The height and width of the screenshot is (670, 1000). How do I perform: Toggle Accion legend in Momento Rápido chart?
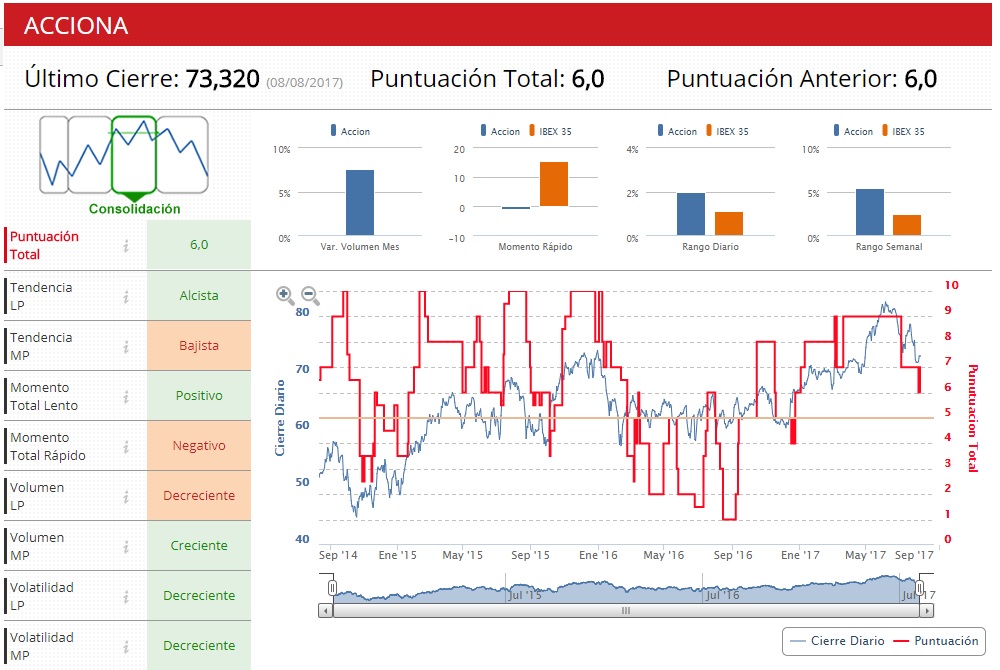click(x=500, y=131)
